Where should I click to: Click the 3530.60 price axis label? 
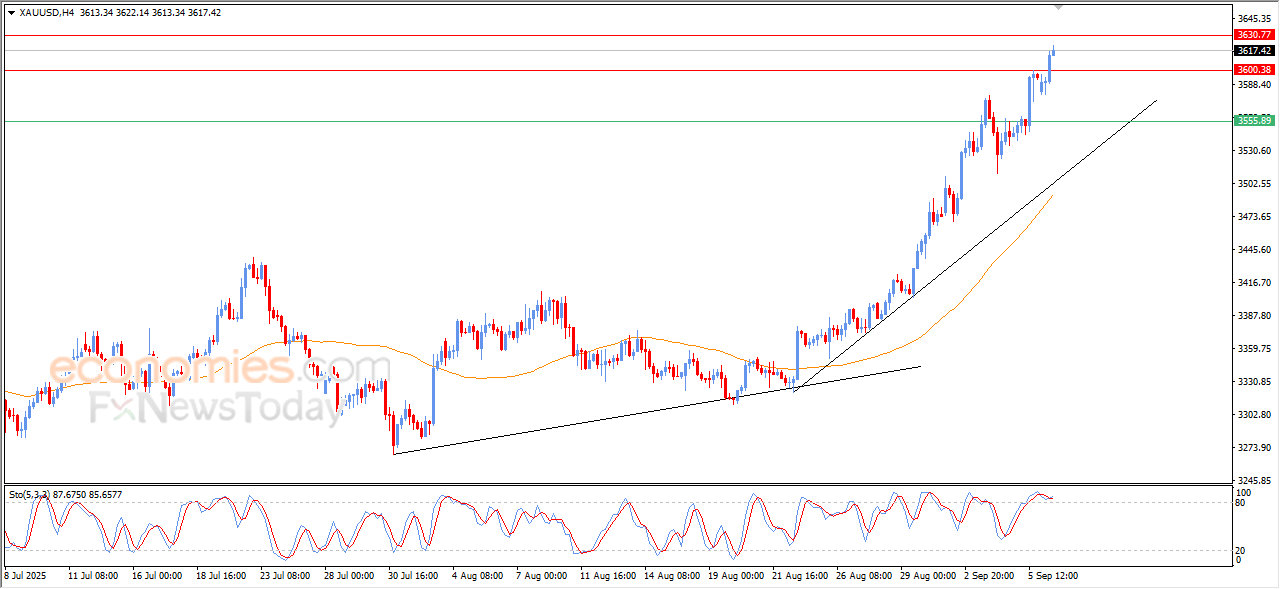1253,151
